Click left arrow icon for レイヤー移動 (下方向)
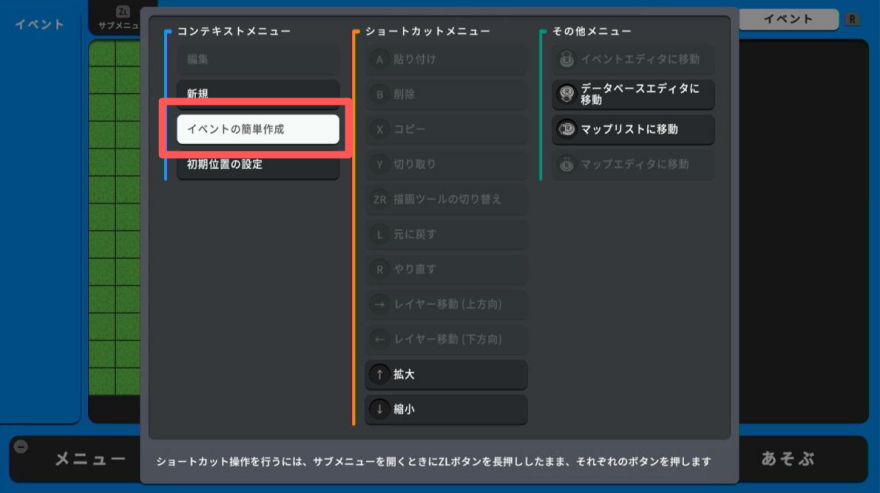 click(379, 339)
